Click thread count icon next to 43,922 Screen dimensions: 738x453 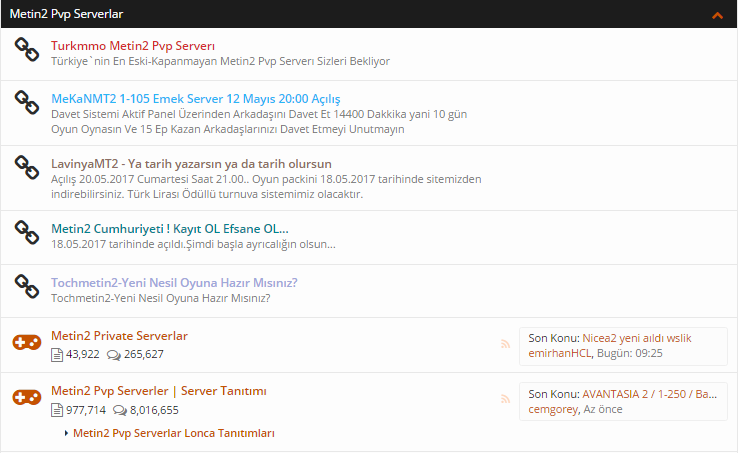point(56,355)
